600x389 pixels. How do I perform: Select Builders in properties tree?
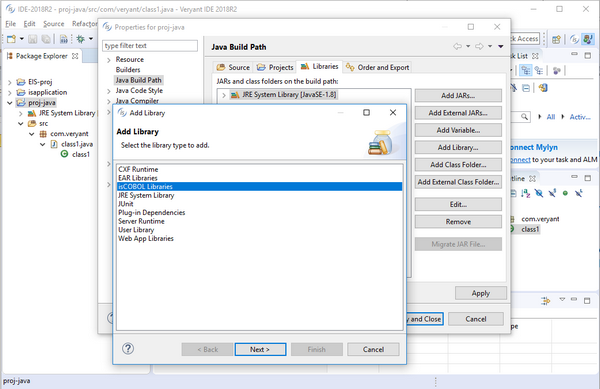point(128,70)
